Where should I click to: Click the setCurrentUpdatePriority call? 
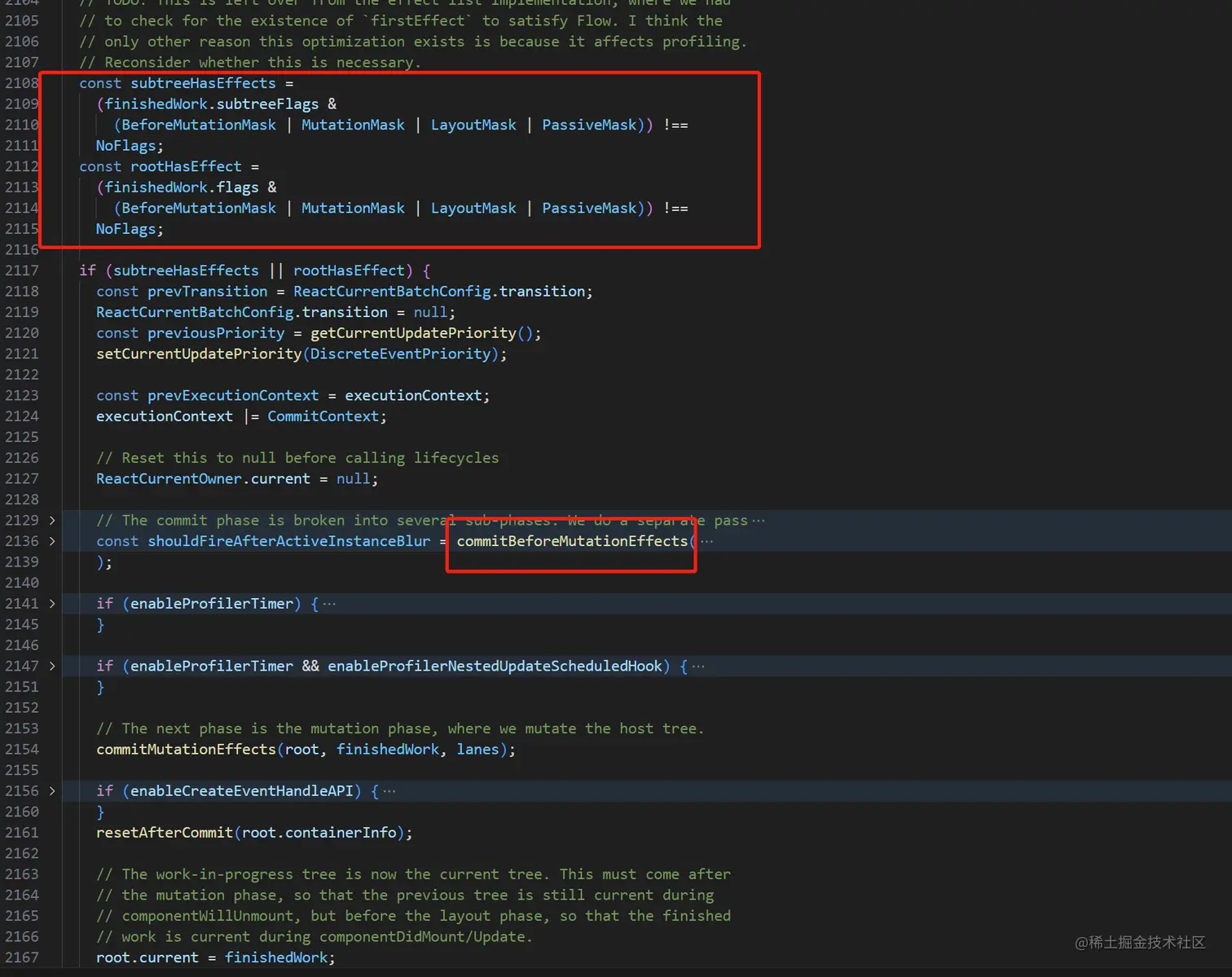tap(199, 354)
